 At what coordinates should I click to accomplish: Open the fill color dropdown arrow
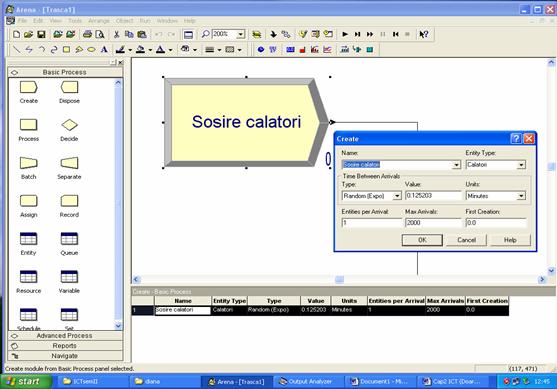coord(150,50)
